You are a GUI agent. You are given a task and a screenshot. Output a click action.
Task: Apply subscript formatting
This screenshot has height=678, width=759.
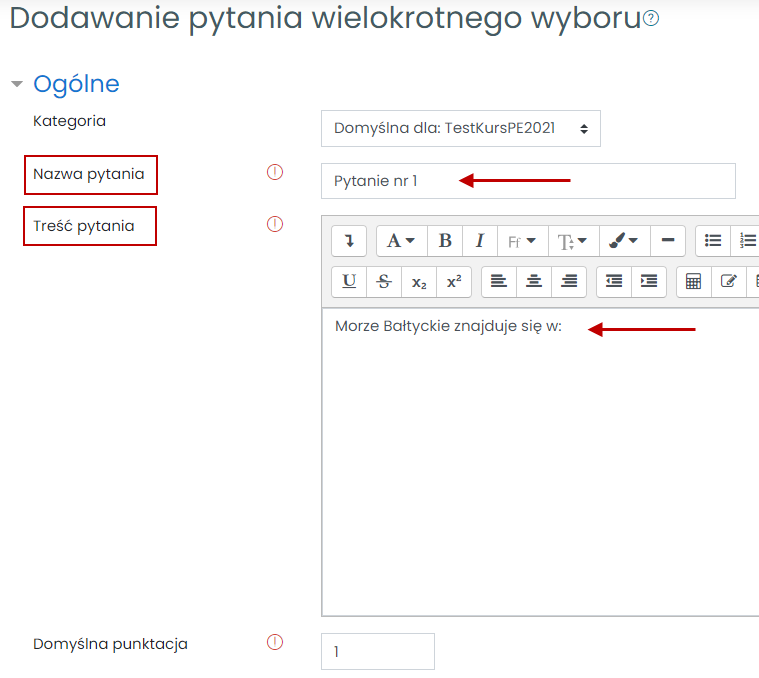point(419,282)
